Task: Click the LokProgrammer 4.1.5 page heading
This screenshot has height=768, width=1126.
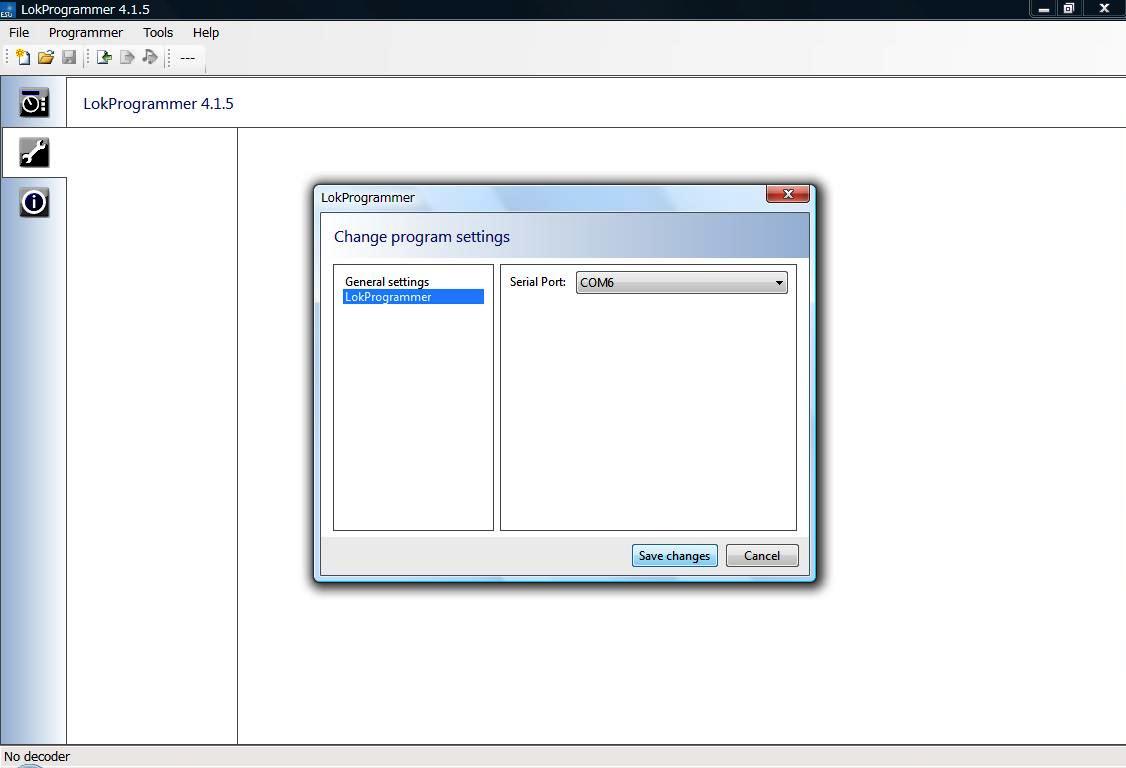Action: tap(158, 103)
